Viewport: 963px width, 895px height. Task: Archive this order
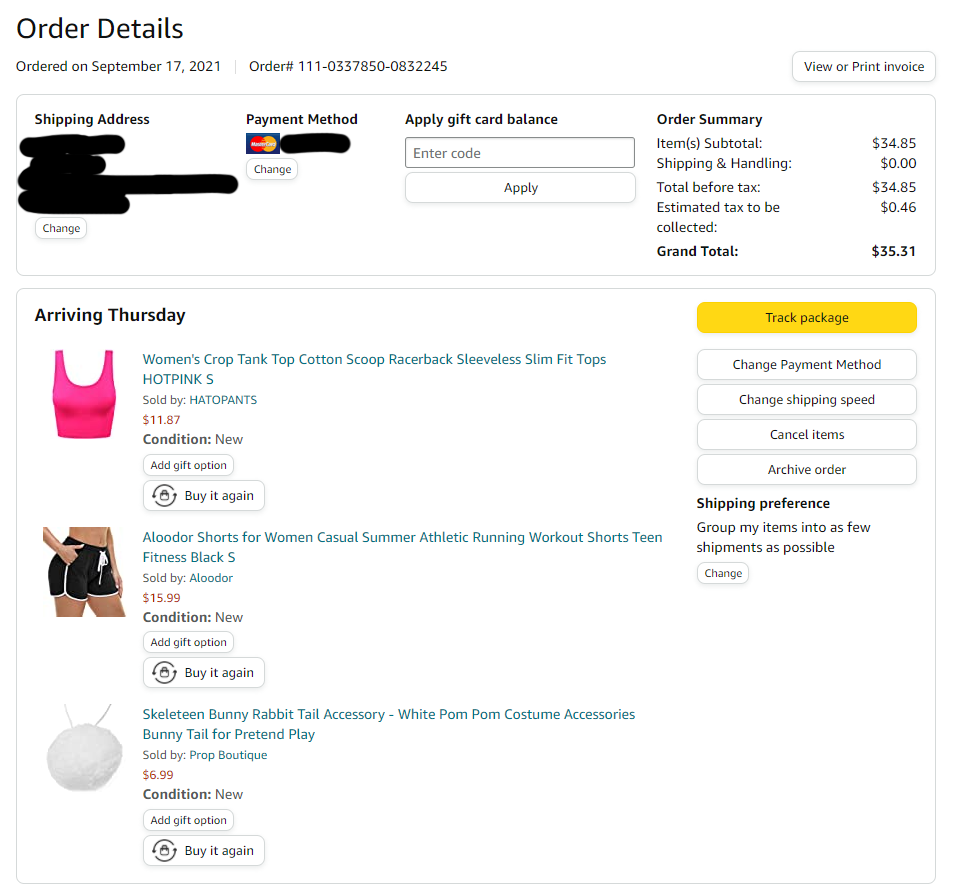[x=806, y=470]
